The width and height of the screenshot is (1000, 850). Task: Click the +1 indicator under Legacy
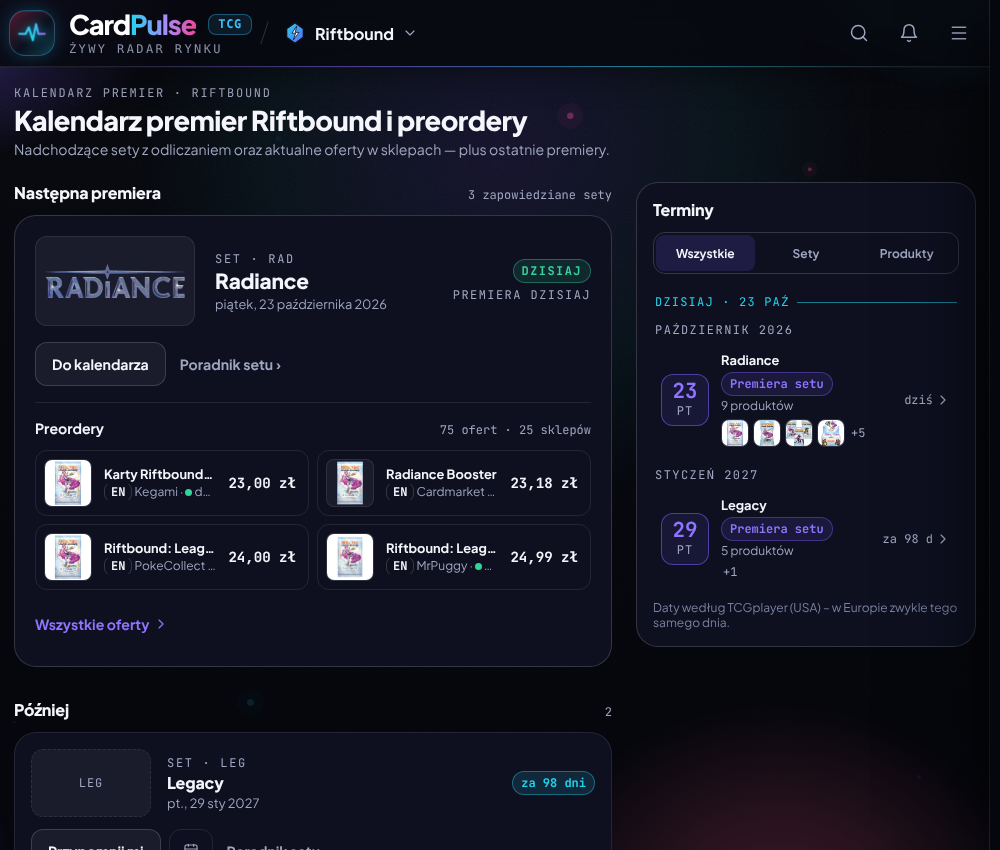pyautogui.click(x=730, y=572)
